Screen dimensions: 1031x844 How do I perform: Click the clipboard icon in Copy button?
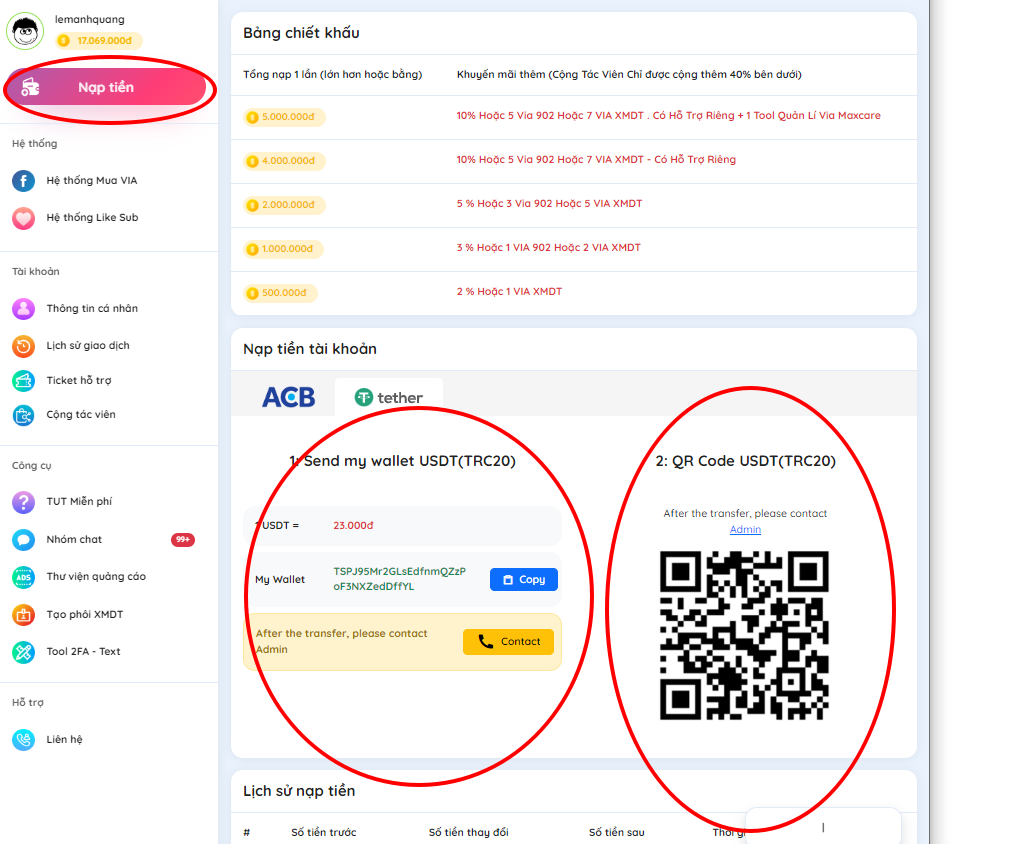point(508,580)
